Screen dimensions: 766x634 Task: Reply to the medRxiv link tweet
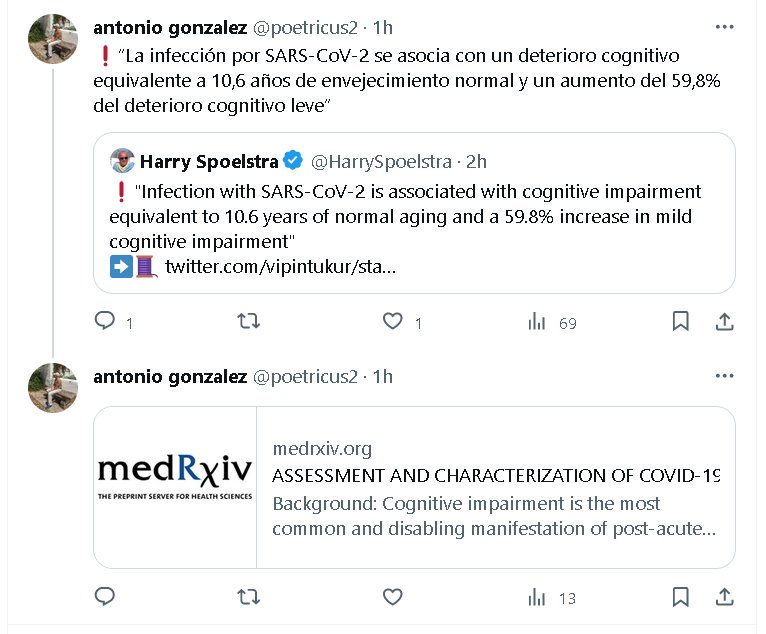(105, 597)
